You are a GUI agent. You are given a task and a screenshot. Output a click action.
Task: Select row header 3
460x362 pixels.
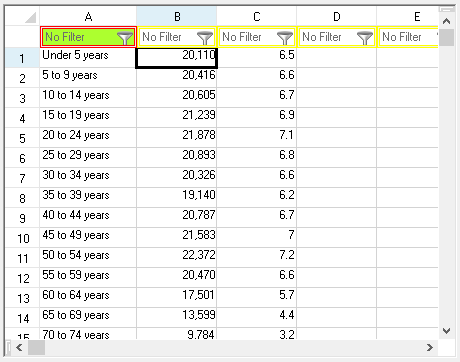(22, 98)
